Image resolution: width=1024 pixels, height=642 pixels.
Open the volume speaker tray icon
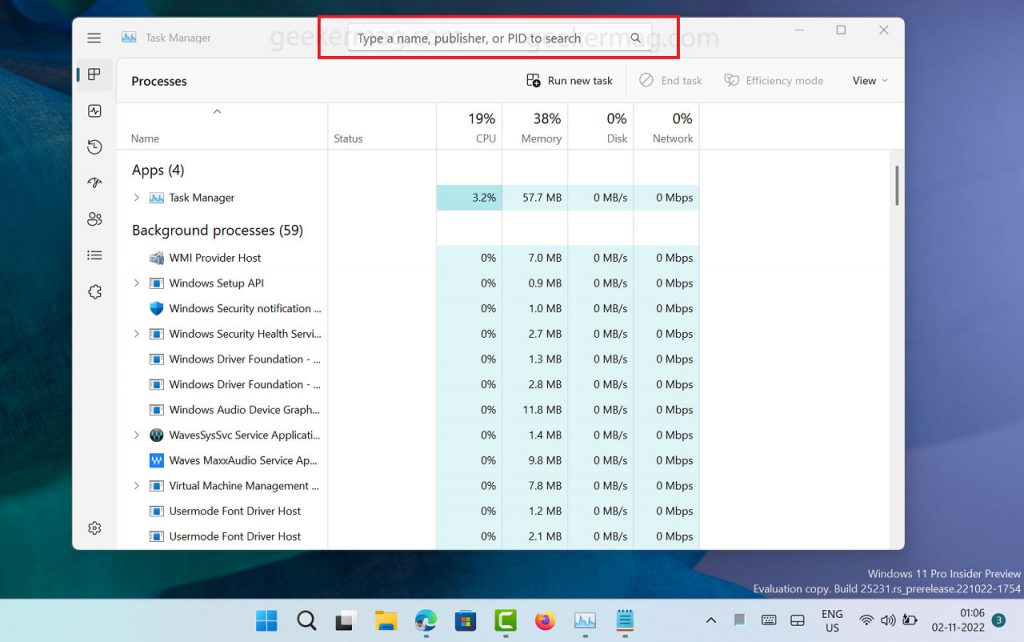coord(888,620)
